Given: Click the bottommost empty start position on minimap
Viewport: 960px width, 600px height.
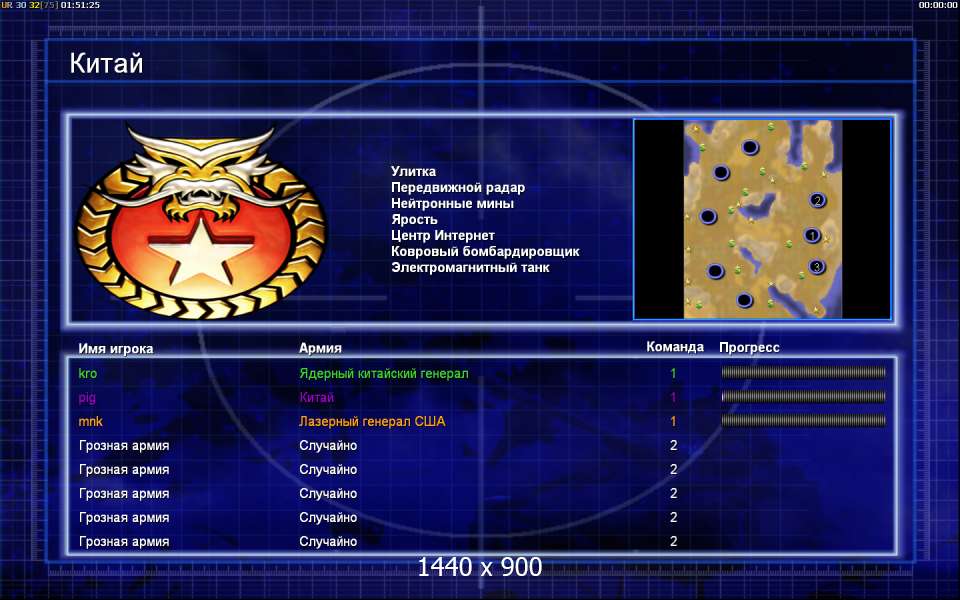Looking at the screenshot, I should point(744,300).
